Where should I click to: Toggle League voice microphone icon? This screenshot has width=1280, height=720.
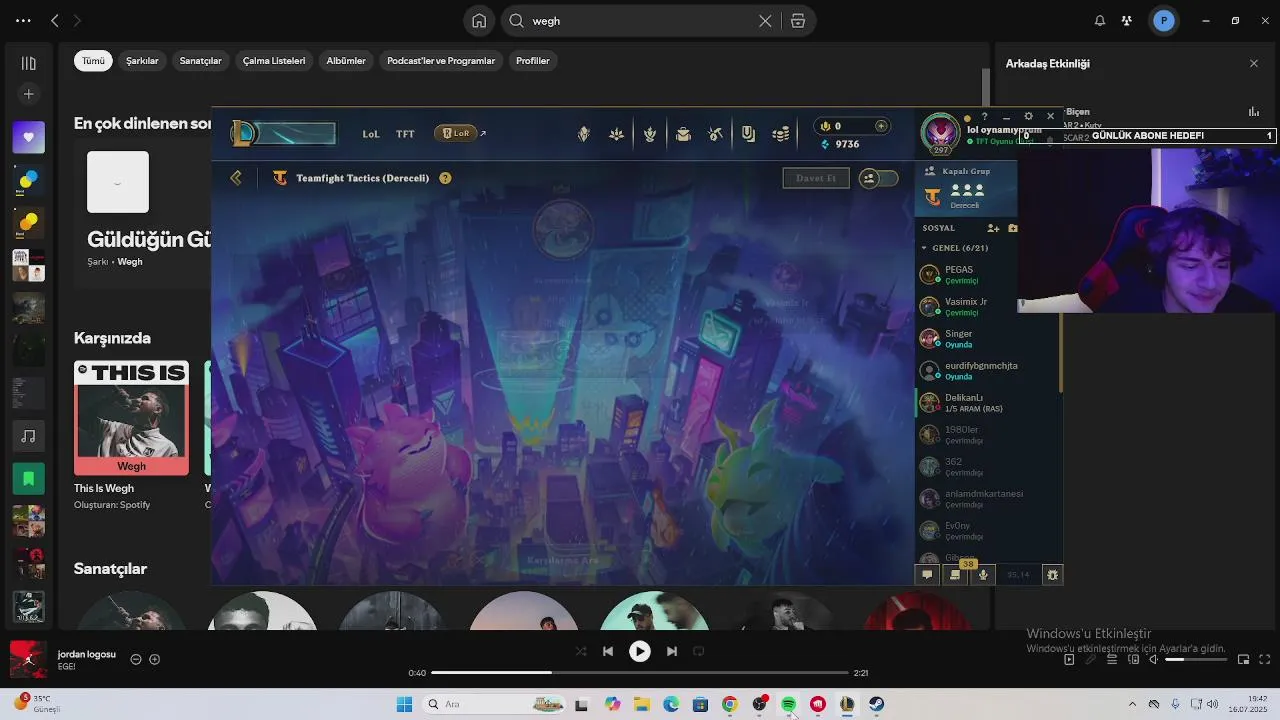tap(983, 575)
